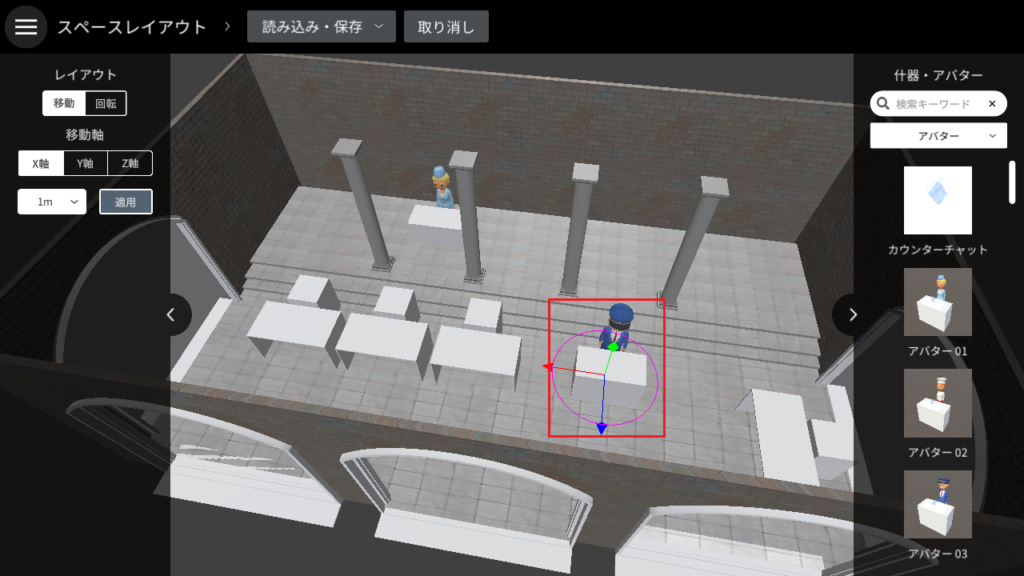1024x576 pixels.
Task: Collapse left panel with left arrow
Action: click(x=171, y=315)
